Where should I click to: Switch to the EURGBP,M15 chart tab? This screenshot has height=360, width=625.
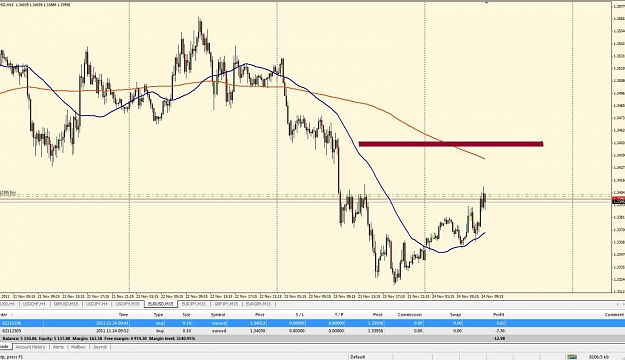click(258, 304)
